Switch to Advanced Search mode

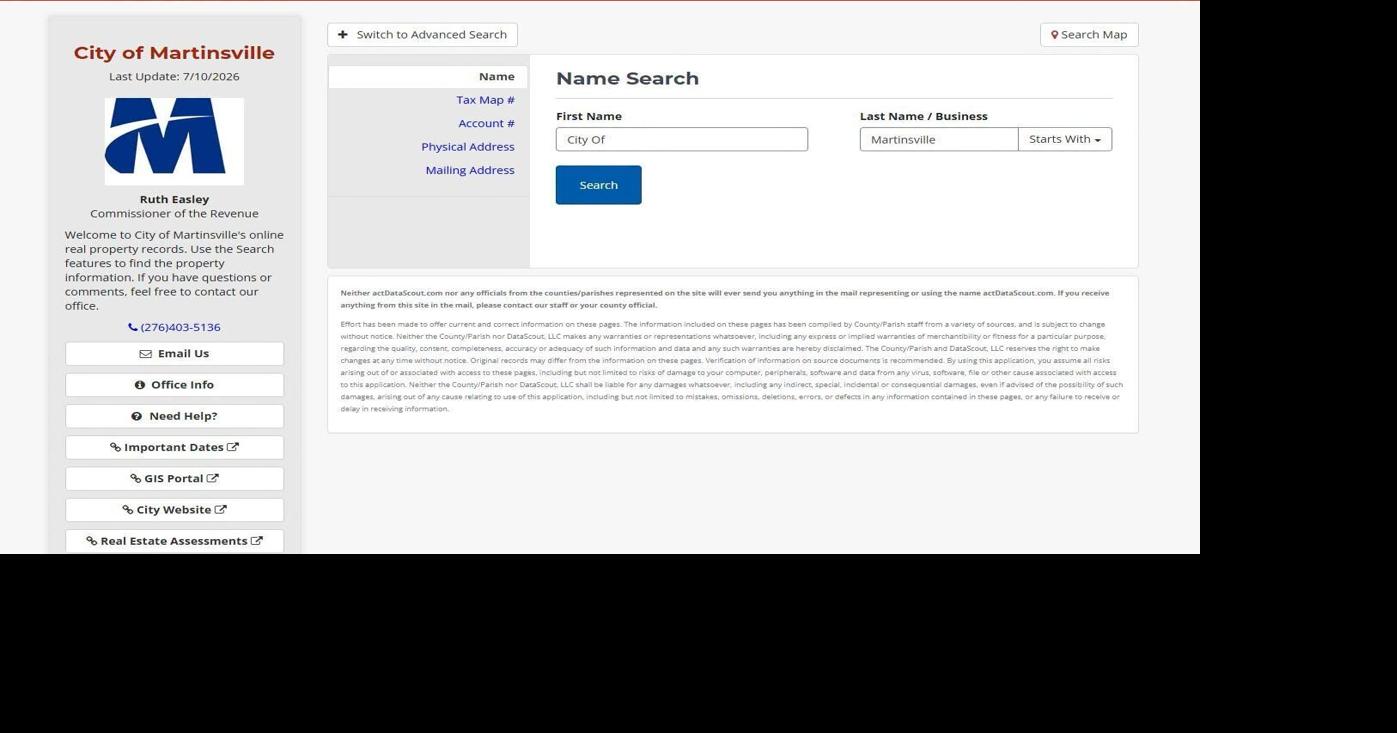[422, 35]
